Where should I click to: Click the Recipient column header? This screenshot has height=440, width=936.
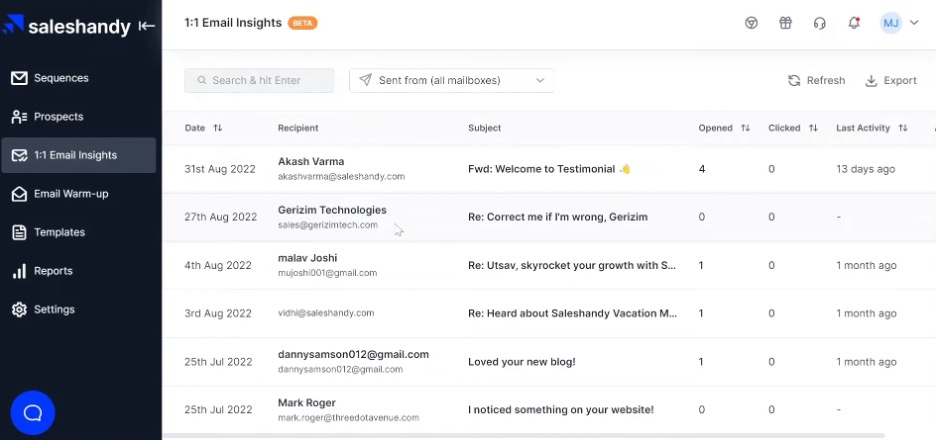point(298,128)
